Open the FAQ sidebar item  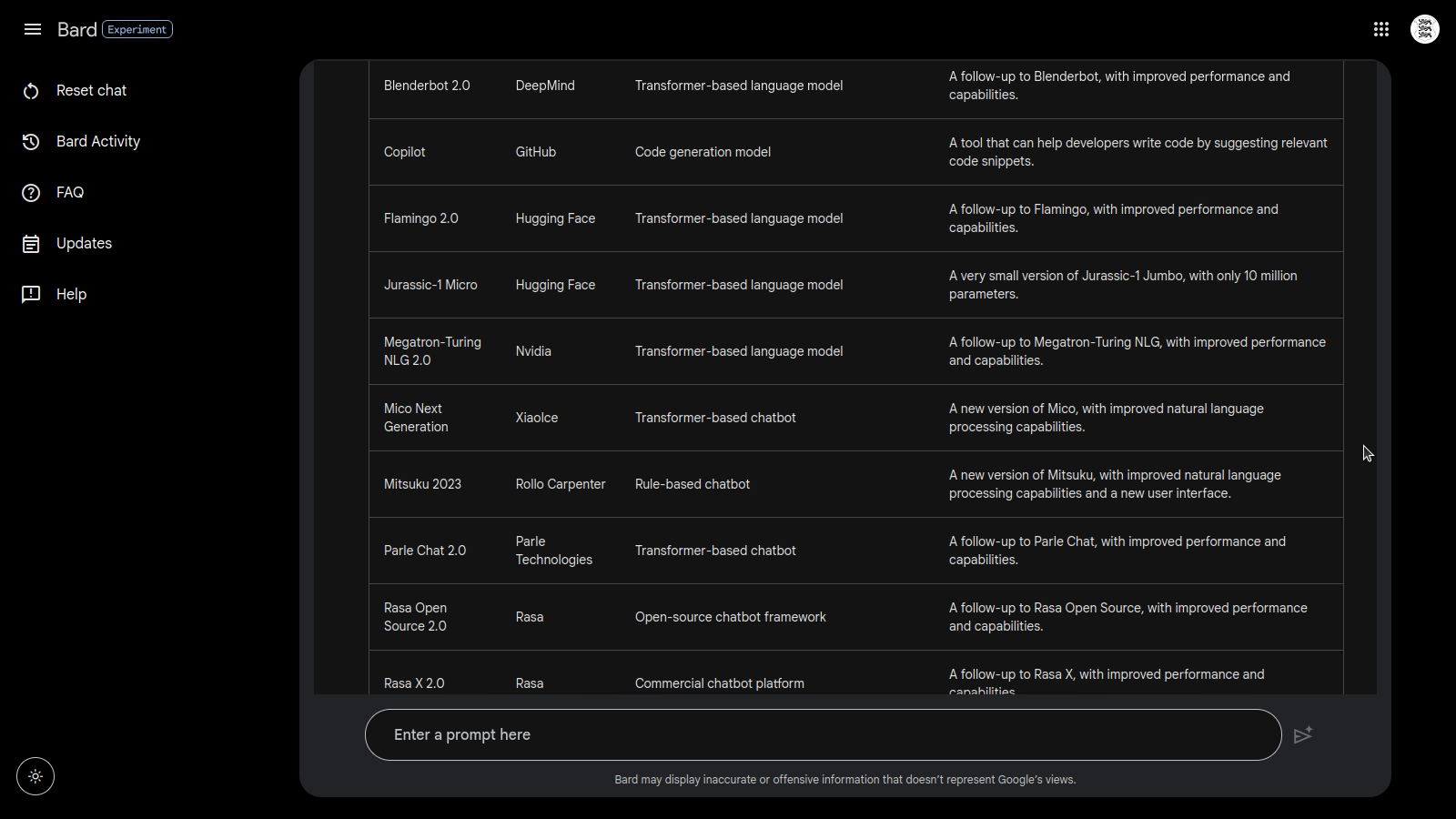tap(70, 193)
